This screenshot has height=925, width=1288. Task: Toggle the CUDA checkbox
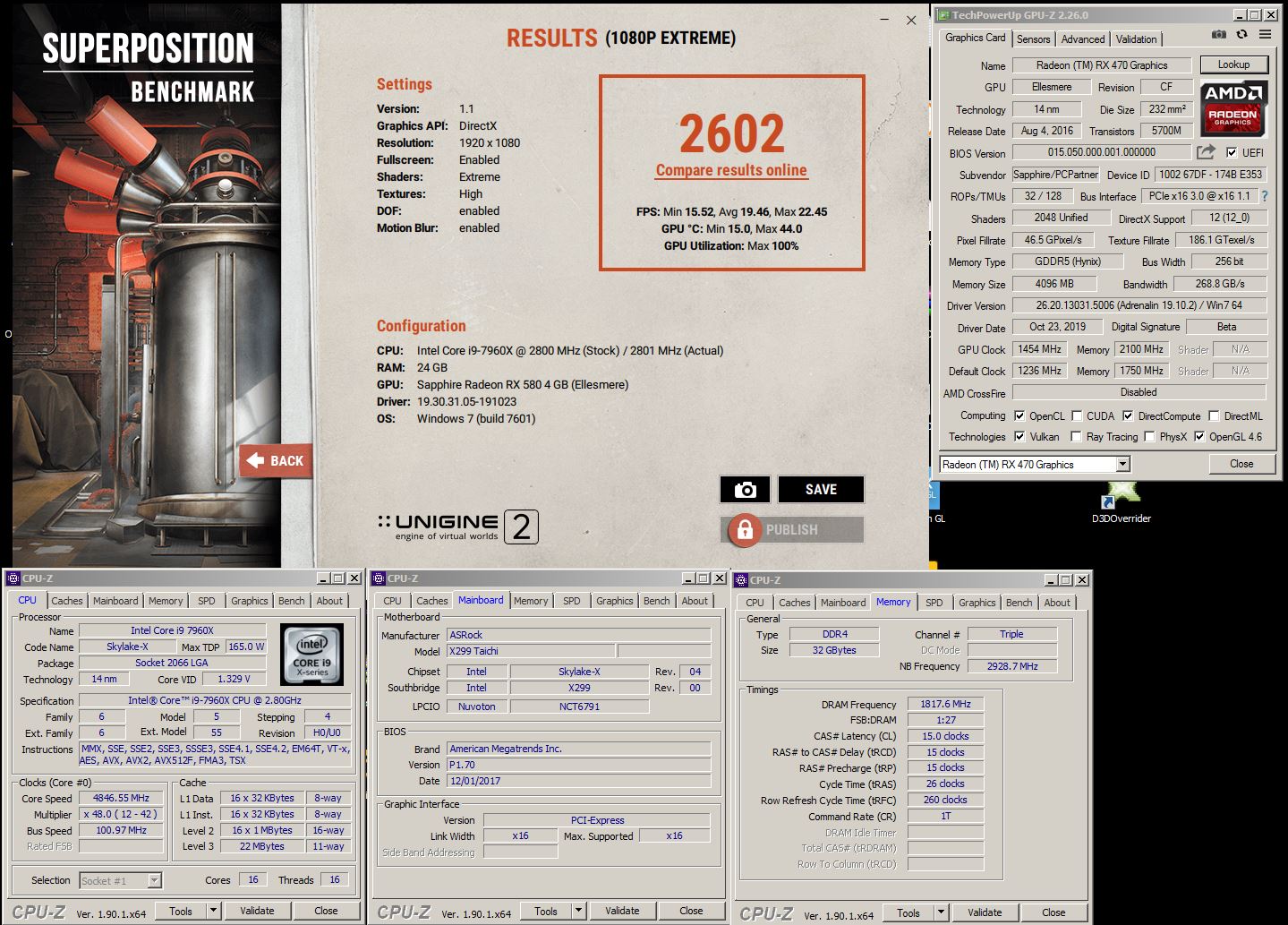pyautogui.click(x=1077, y=415)
